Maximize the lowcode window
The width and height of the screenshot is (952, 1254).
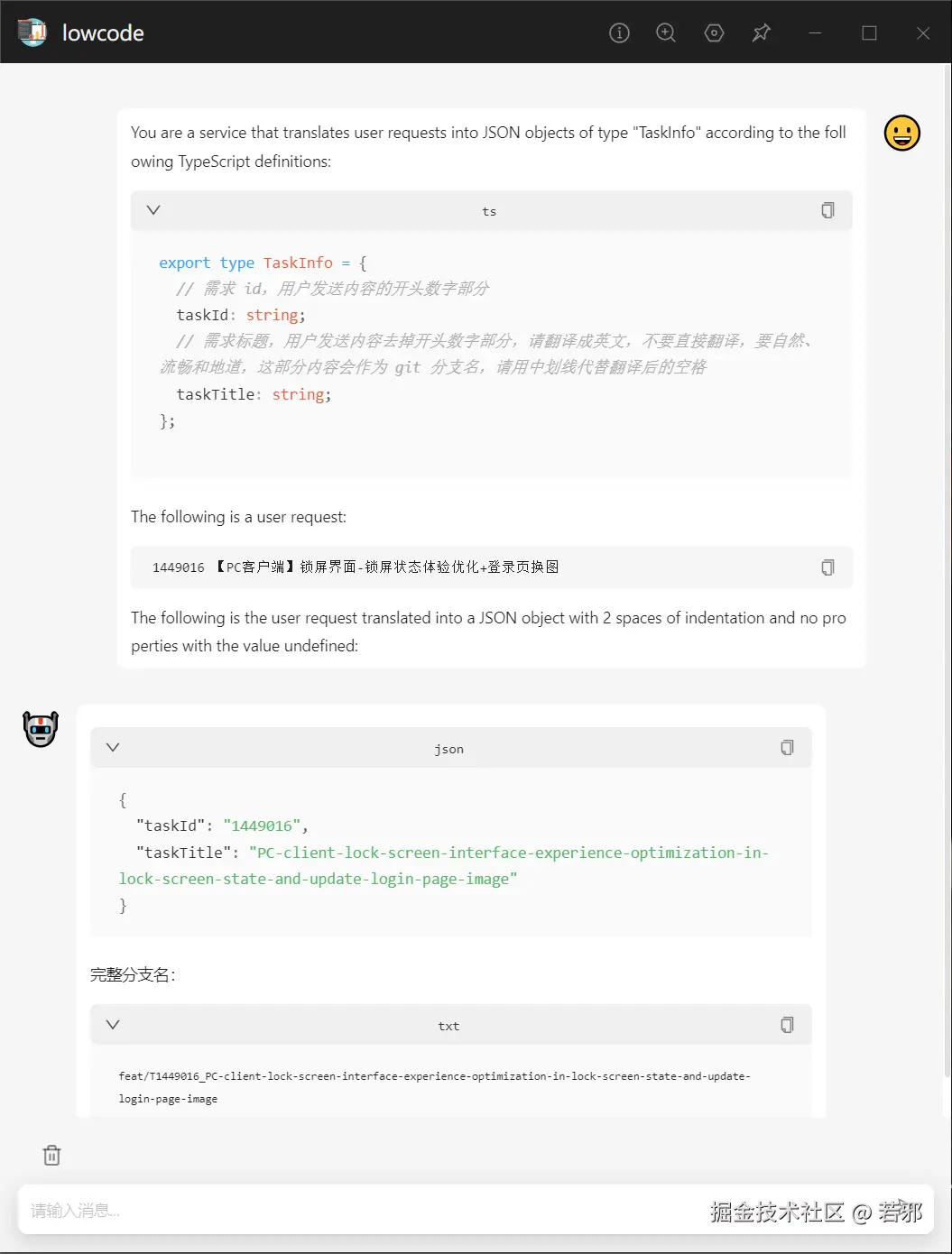coord(869,33)
